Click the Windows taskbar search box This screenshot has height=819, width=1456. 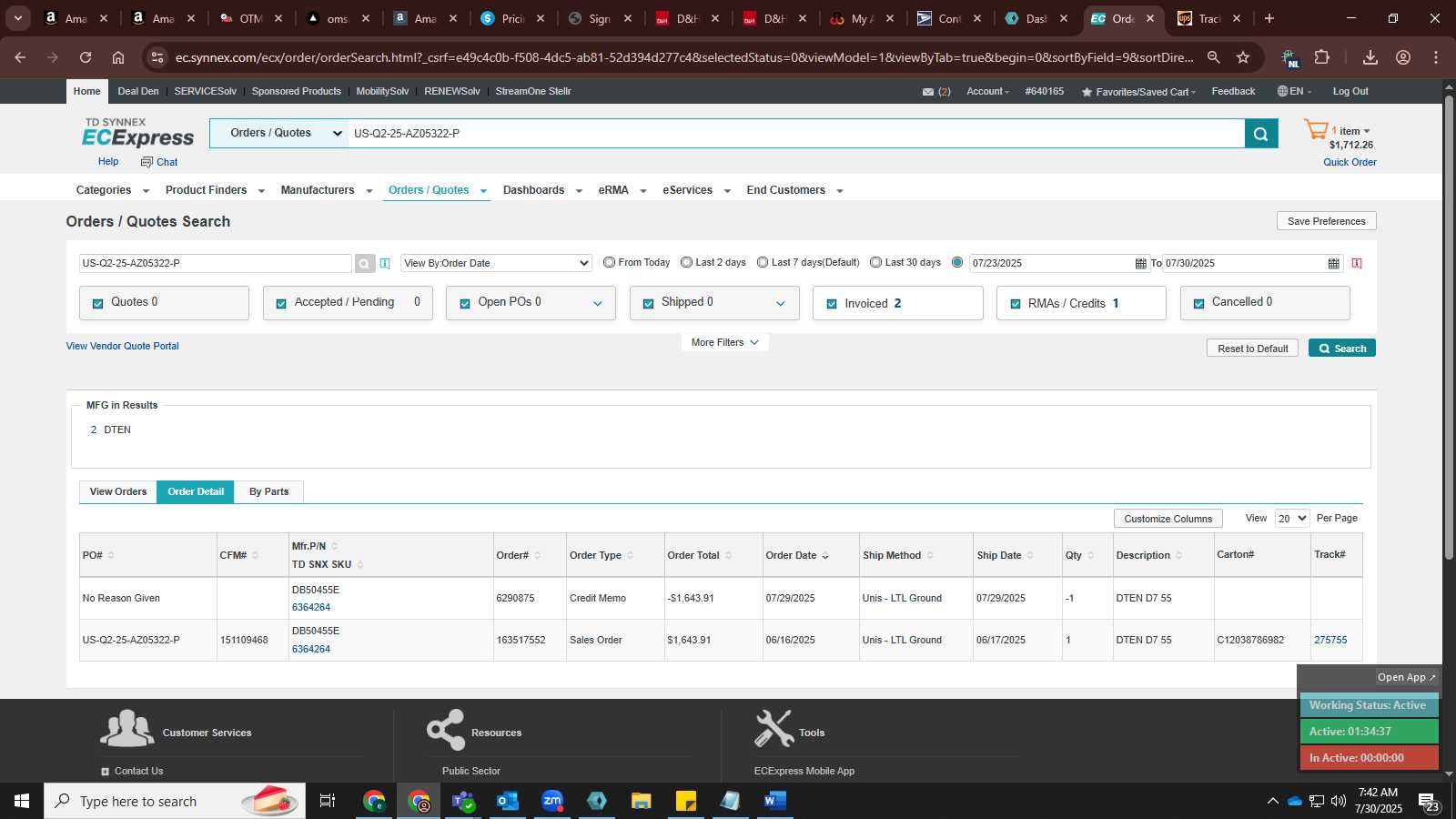(x=175, y=801)
